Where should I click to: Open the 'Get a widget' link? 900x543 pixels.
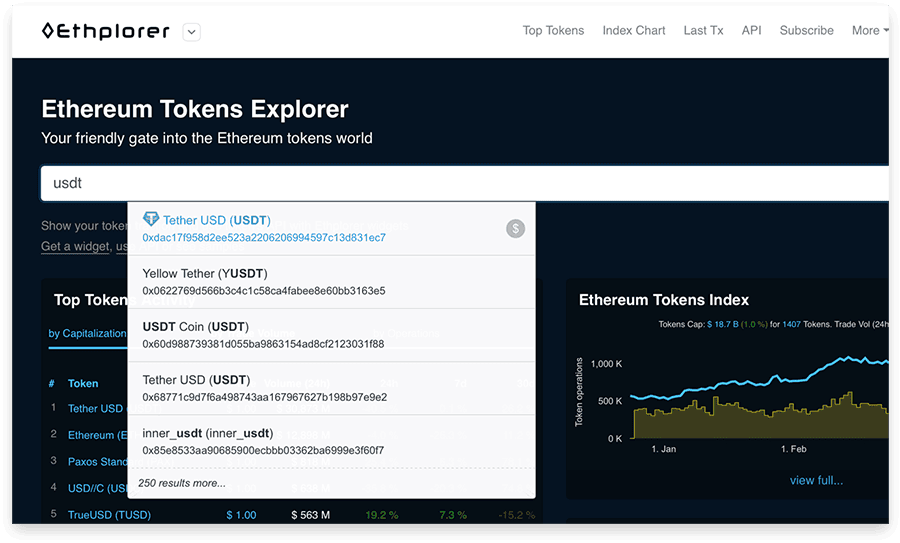[75, 246]
